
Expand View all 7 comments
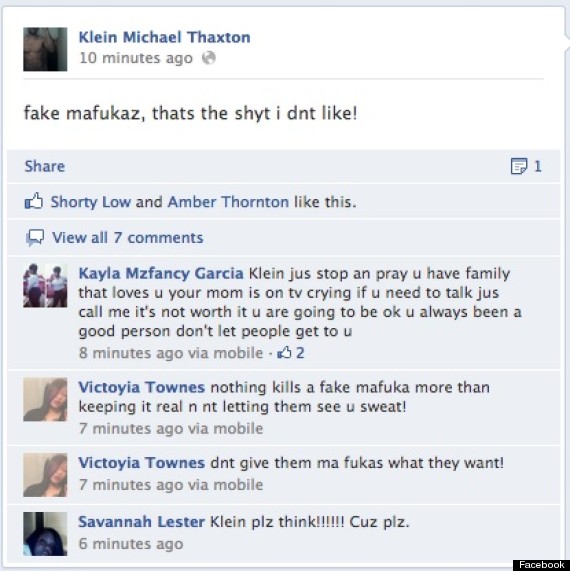[x=127, y=238]
